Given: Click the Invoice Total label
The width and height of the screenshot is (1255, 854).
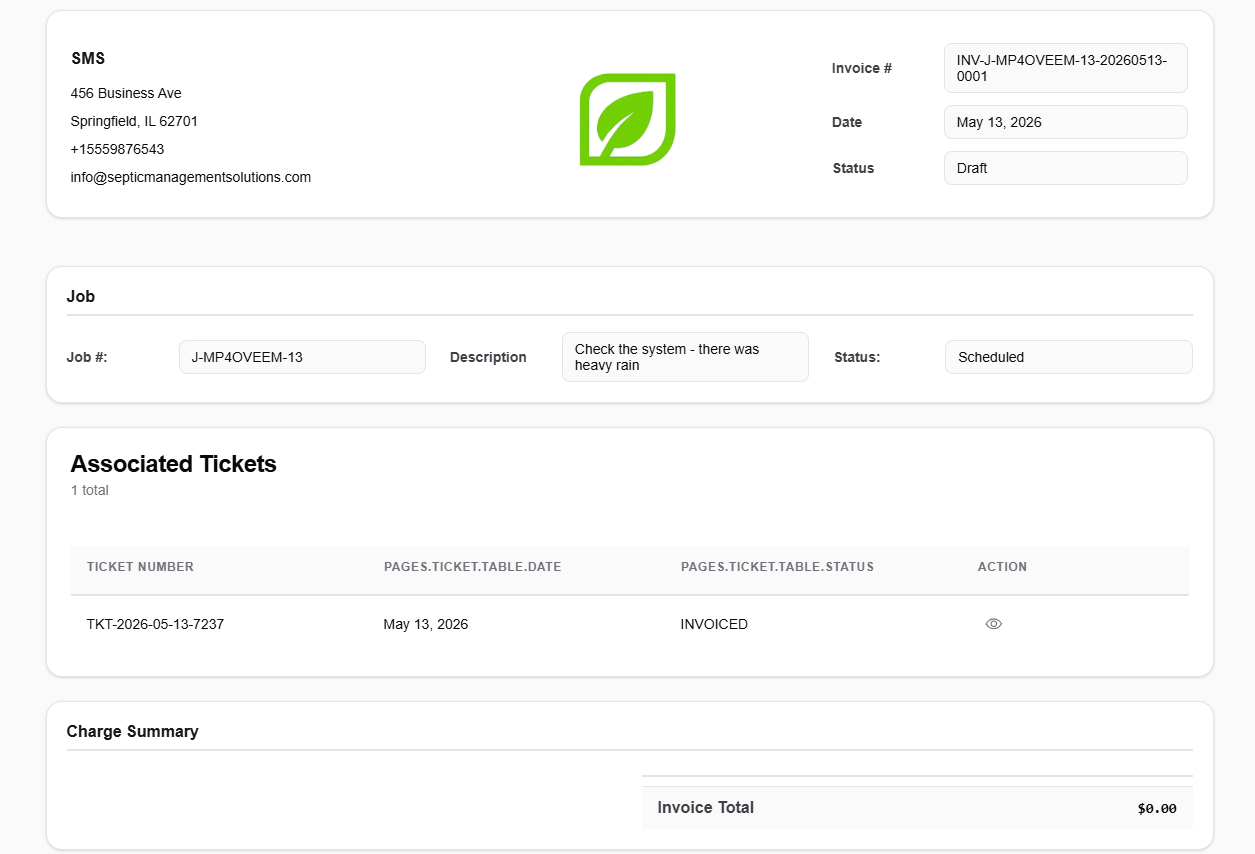Looking at the screenshot, I should 706,807.
